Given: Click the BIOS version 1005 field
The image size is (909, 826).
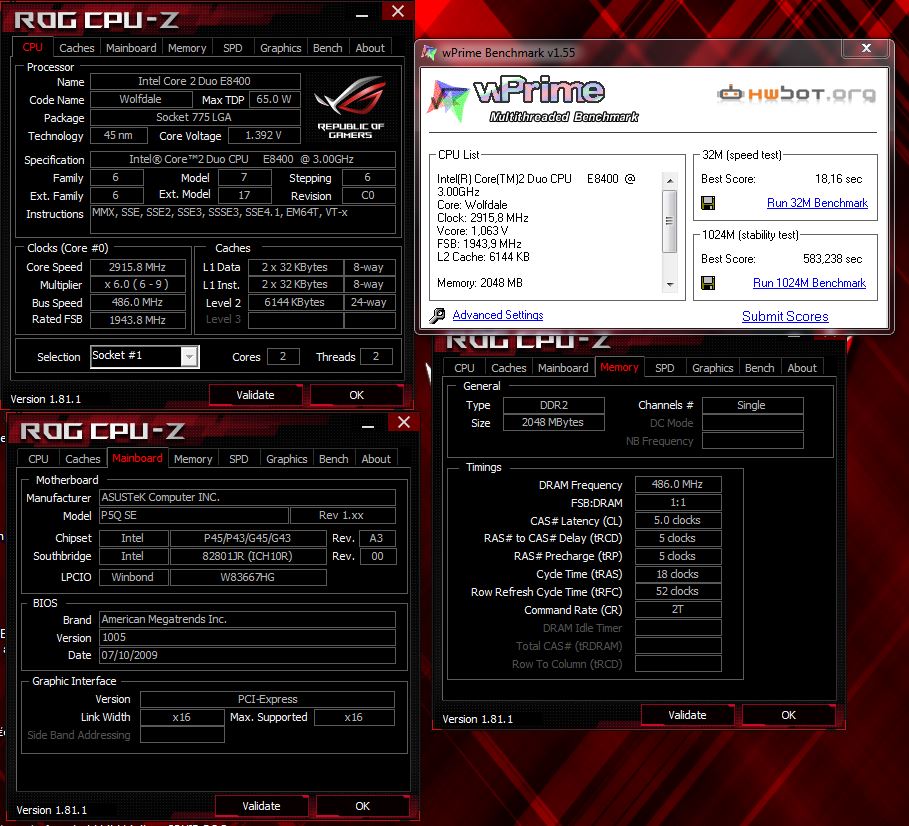Looking at the screenshot, I should [247, 638].
